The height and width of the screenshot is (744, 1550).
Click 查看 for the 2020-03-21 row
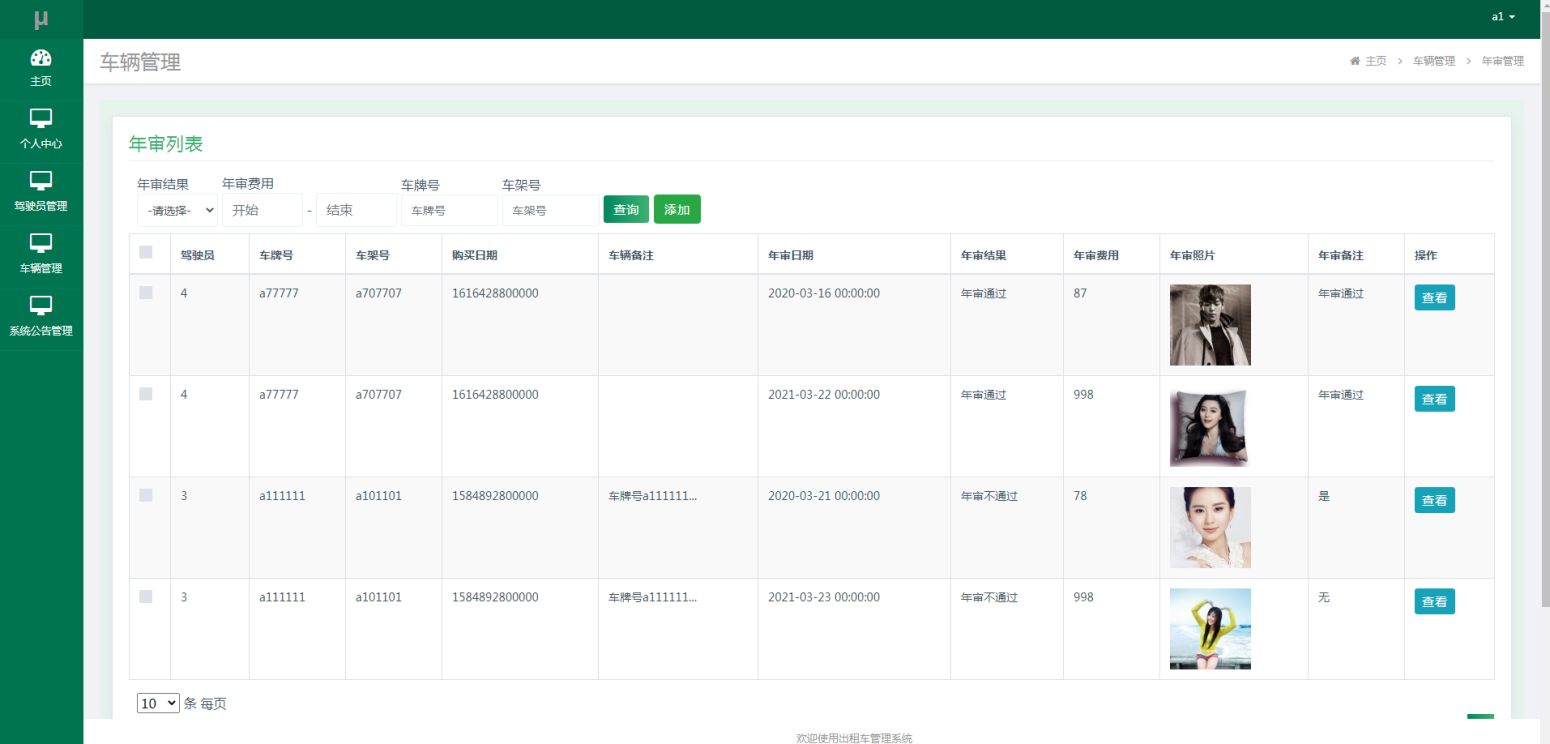point(1434,500)
